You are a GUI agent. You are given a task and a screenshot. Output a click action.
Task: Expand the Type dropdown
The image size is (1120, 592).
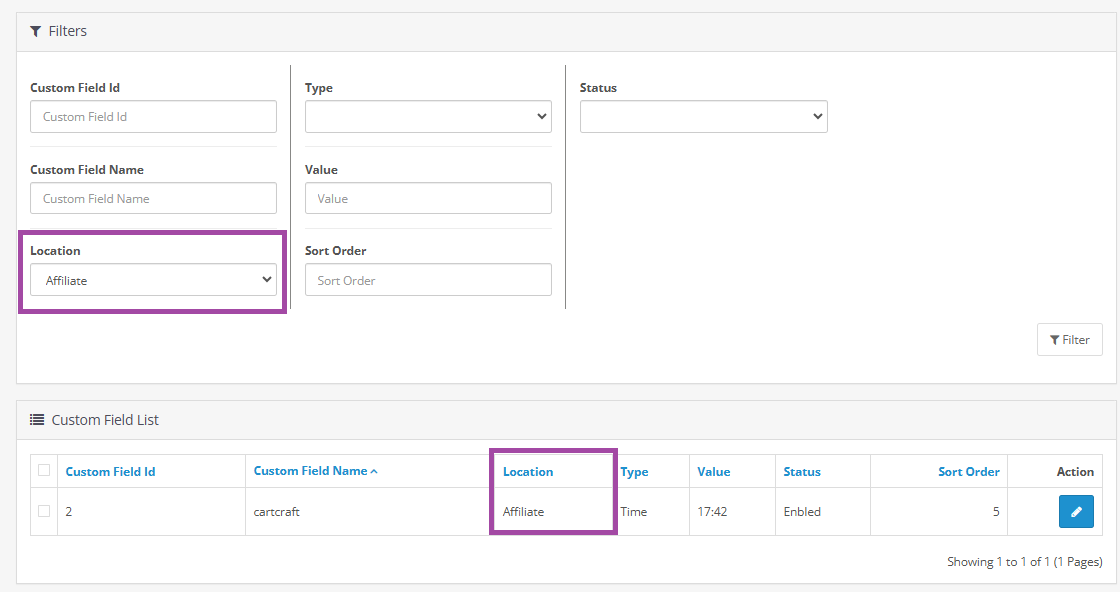[x=428, y=116]
